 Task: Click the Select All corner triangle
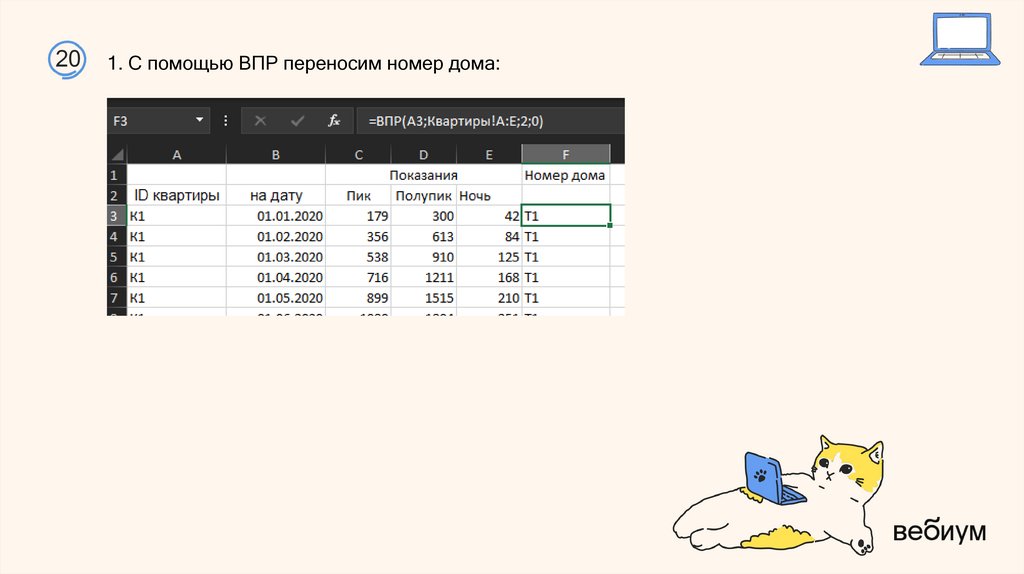point(118,155)
